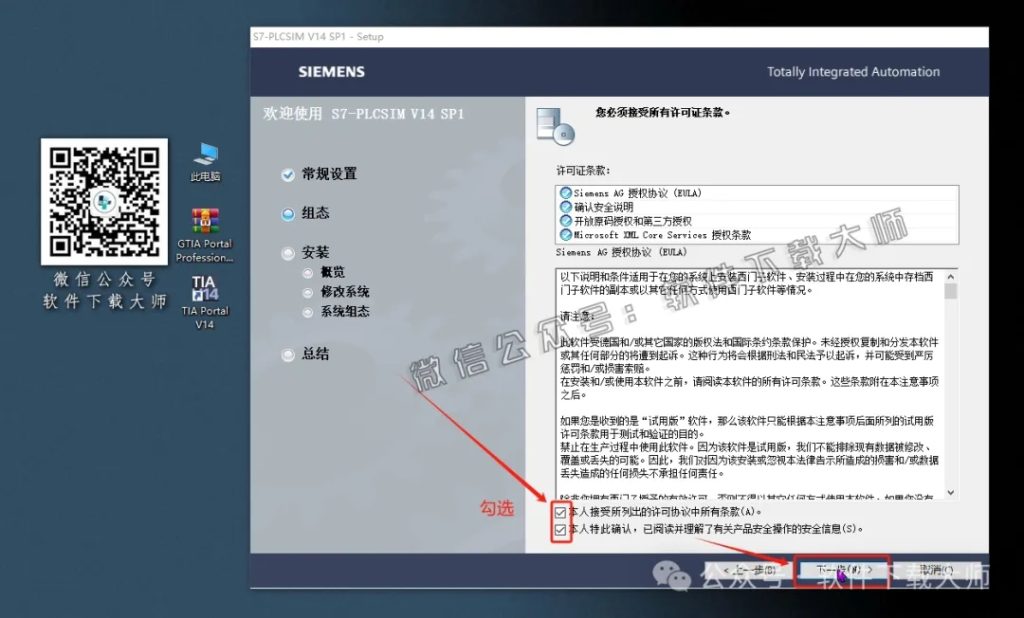View 开放原码授权和第三方授权 license terms
The width and height of the screenshot is (1024, 618).
pos(630,219)
